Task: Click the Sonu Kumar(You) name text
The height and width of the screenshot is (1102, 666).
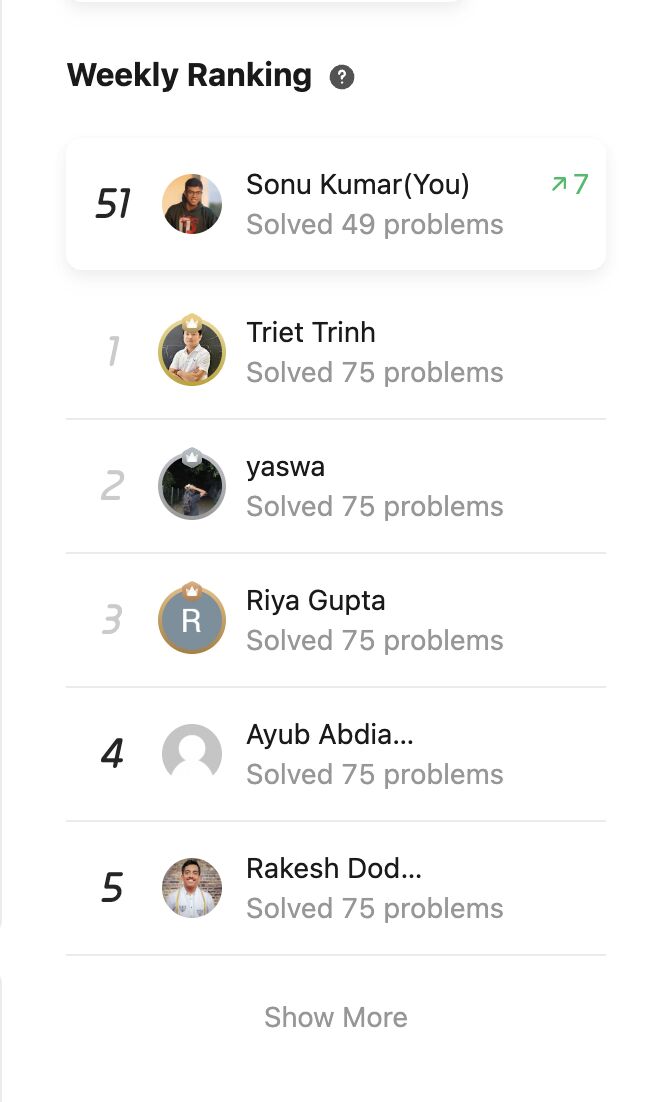Action: tap(358, 185)
